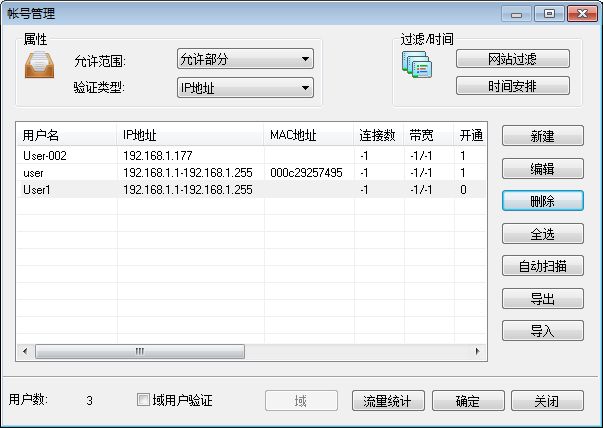Click the IP地址 column header
603x428 pixels.
190,135
